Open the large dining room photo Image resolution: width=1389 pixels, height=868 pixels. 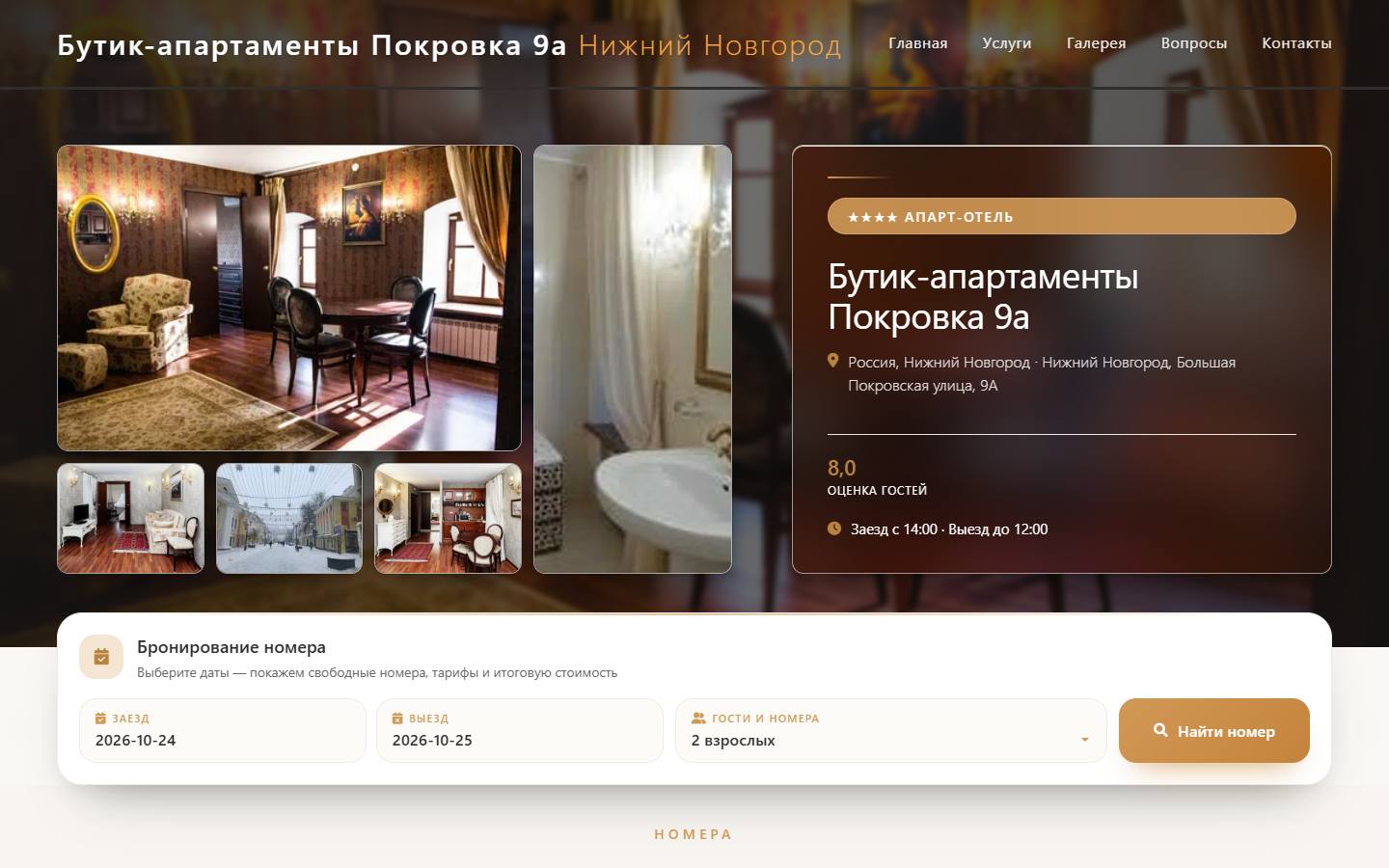point(289,298)
